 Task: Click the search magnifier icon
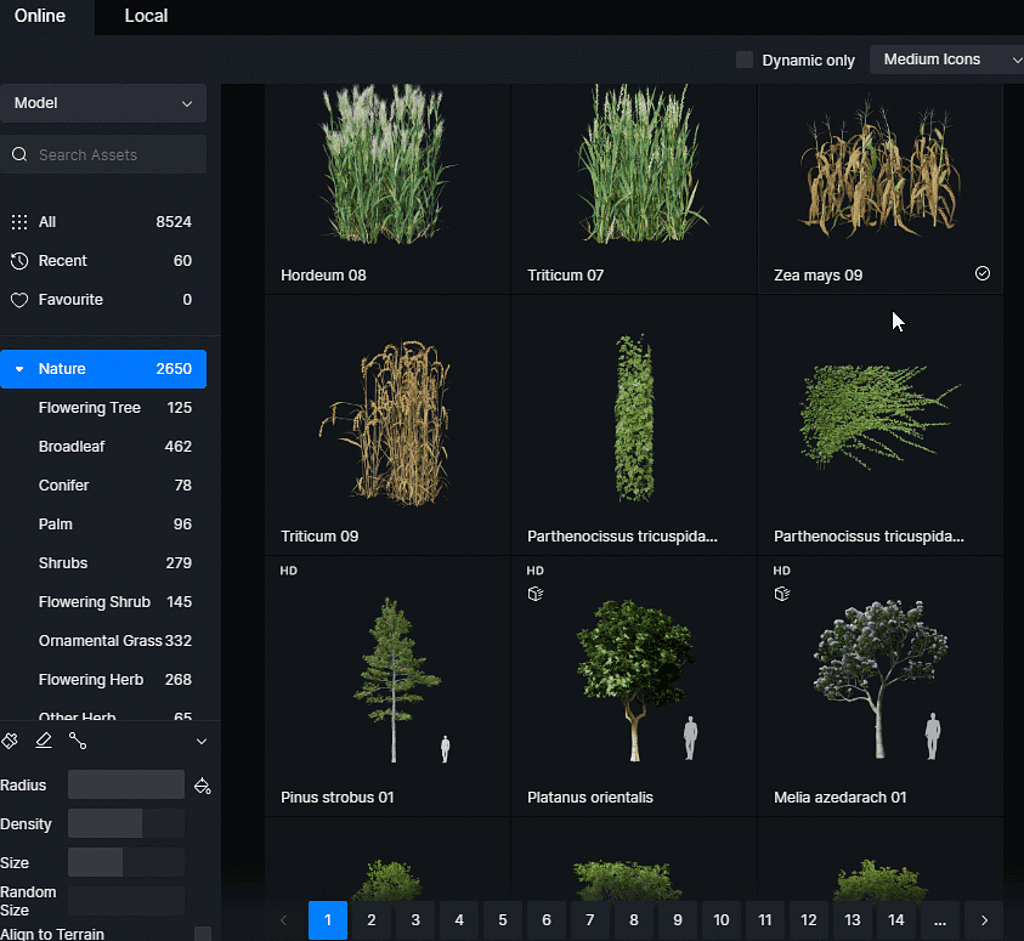tap(20, 155)
